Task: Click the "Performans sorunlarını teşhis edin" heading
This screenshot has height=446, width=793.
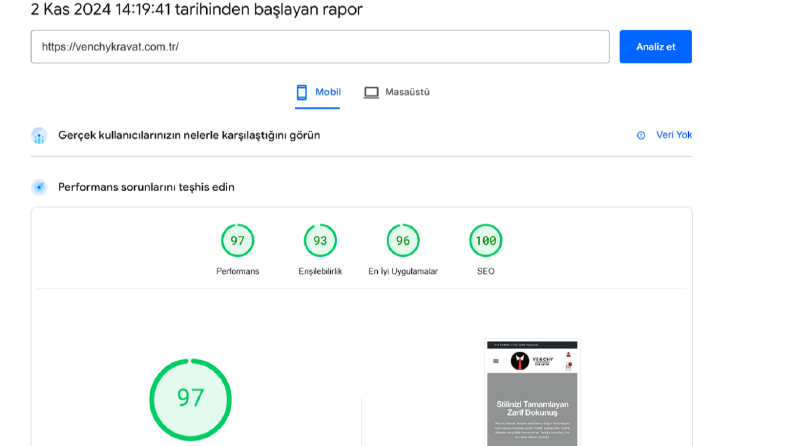Action: pyautogui.click(x=146, y=187)
